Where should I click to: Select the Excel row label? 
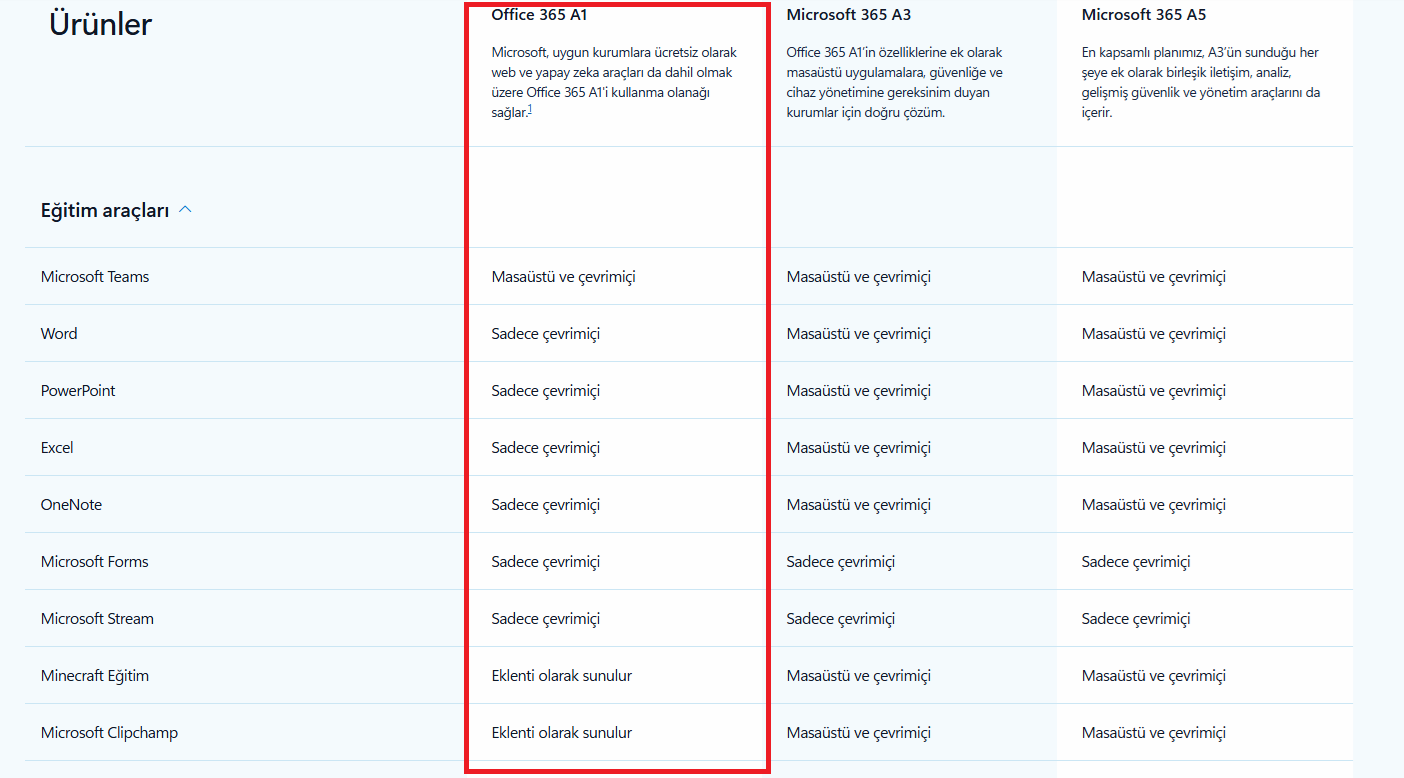coord(57,448)
